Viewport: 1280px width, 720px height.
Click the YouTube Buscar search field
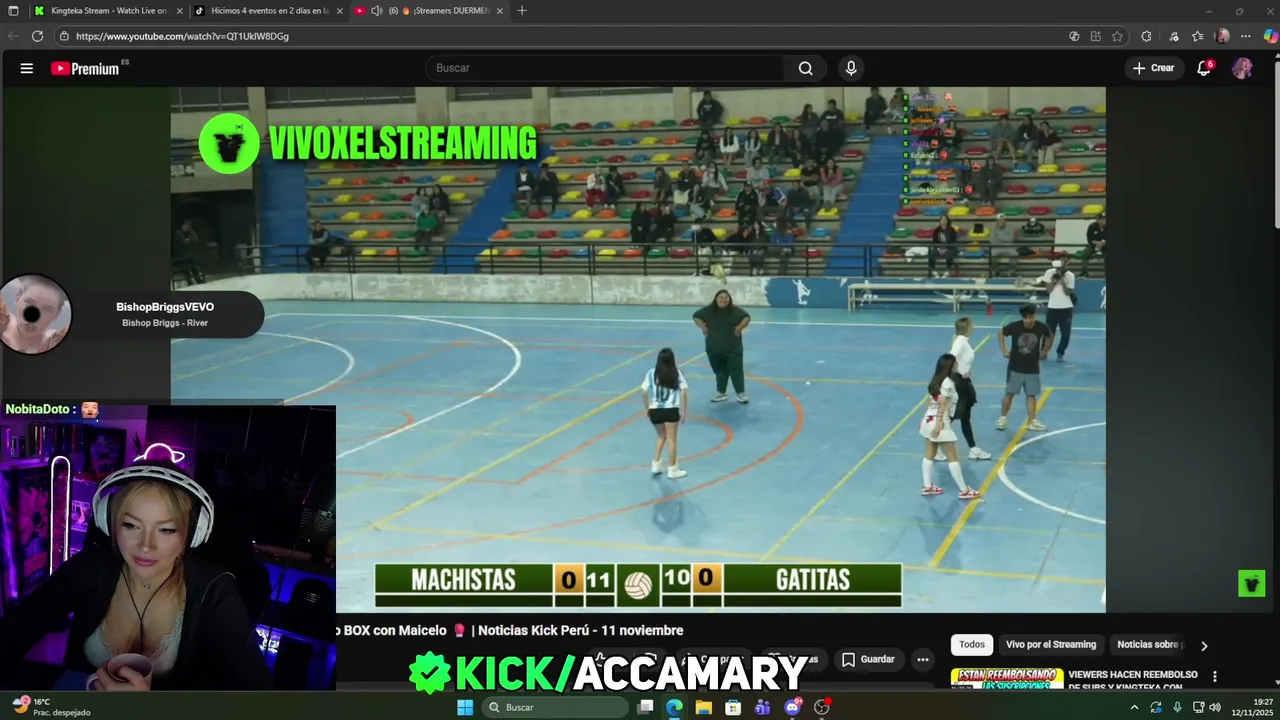tap(605, 68)
